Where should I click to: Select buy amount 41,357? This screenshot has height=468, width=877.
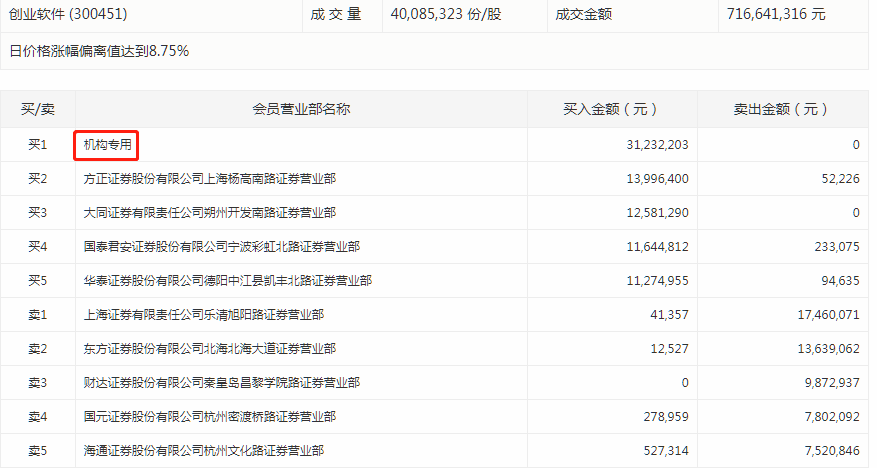point(669,315)
